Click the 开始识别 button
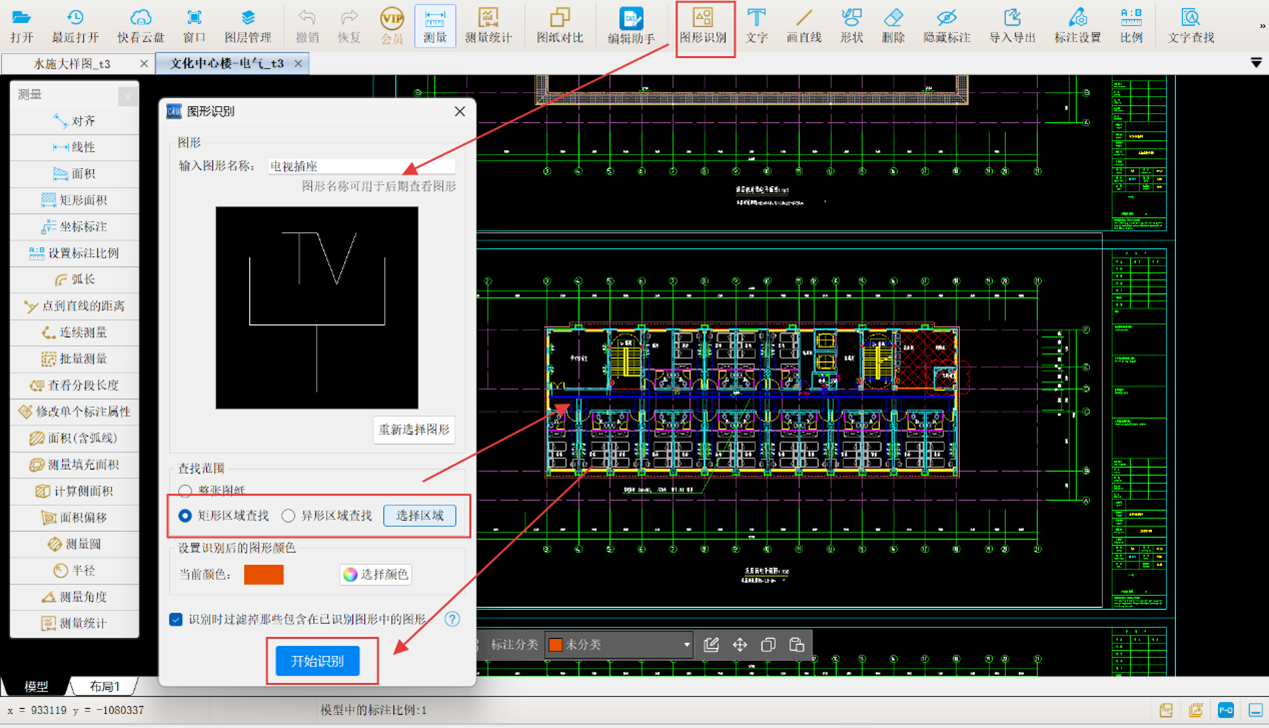The width and height of the screenshot is (1269, 728). coord(317,661)
